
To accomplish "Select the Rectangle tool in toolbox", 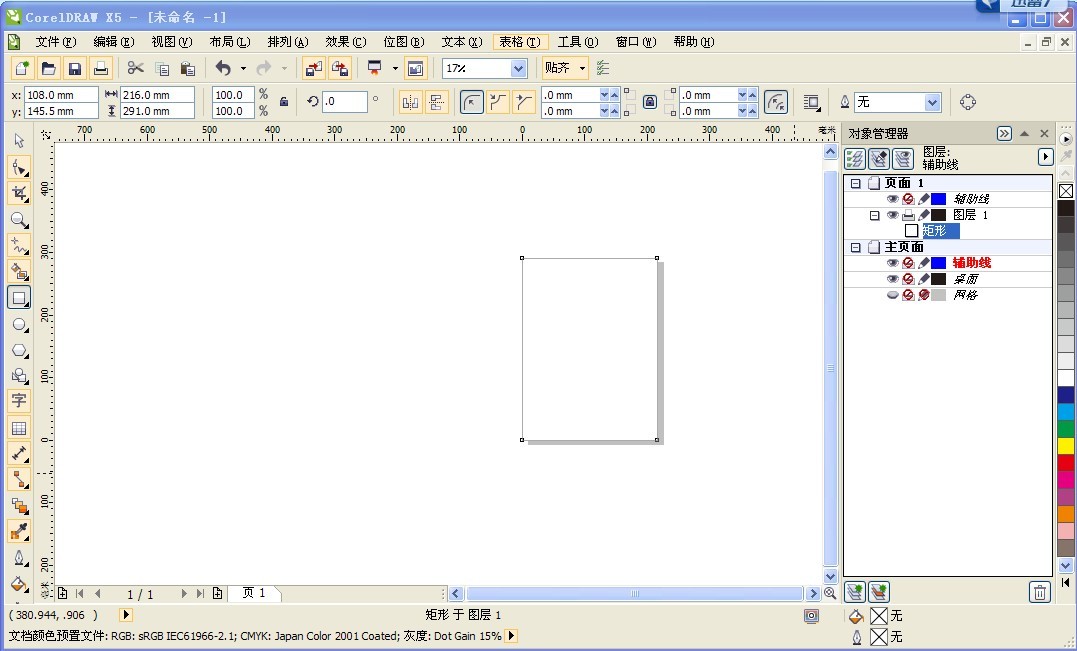I will click(19, 297).
